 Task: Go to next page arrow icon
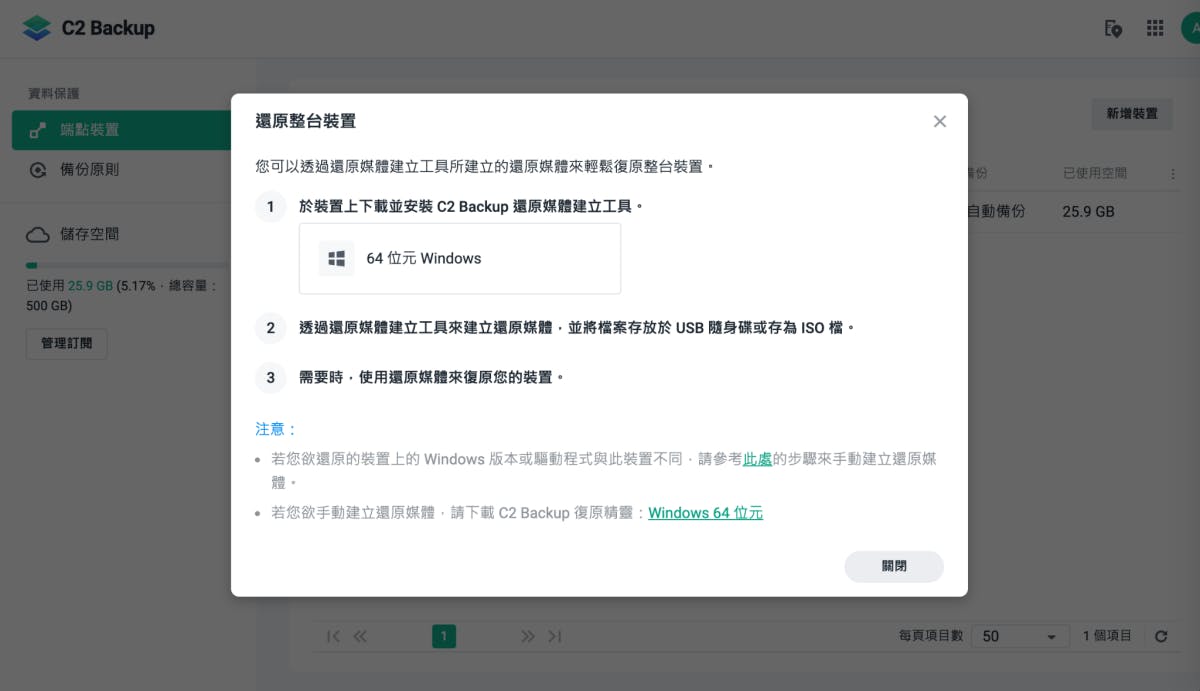point(528,636)
